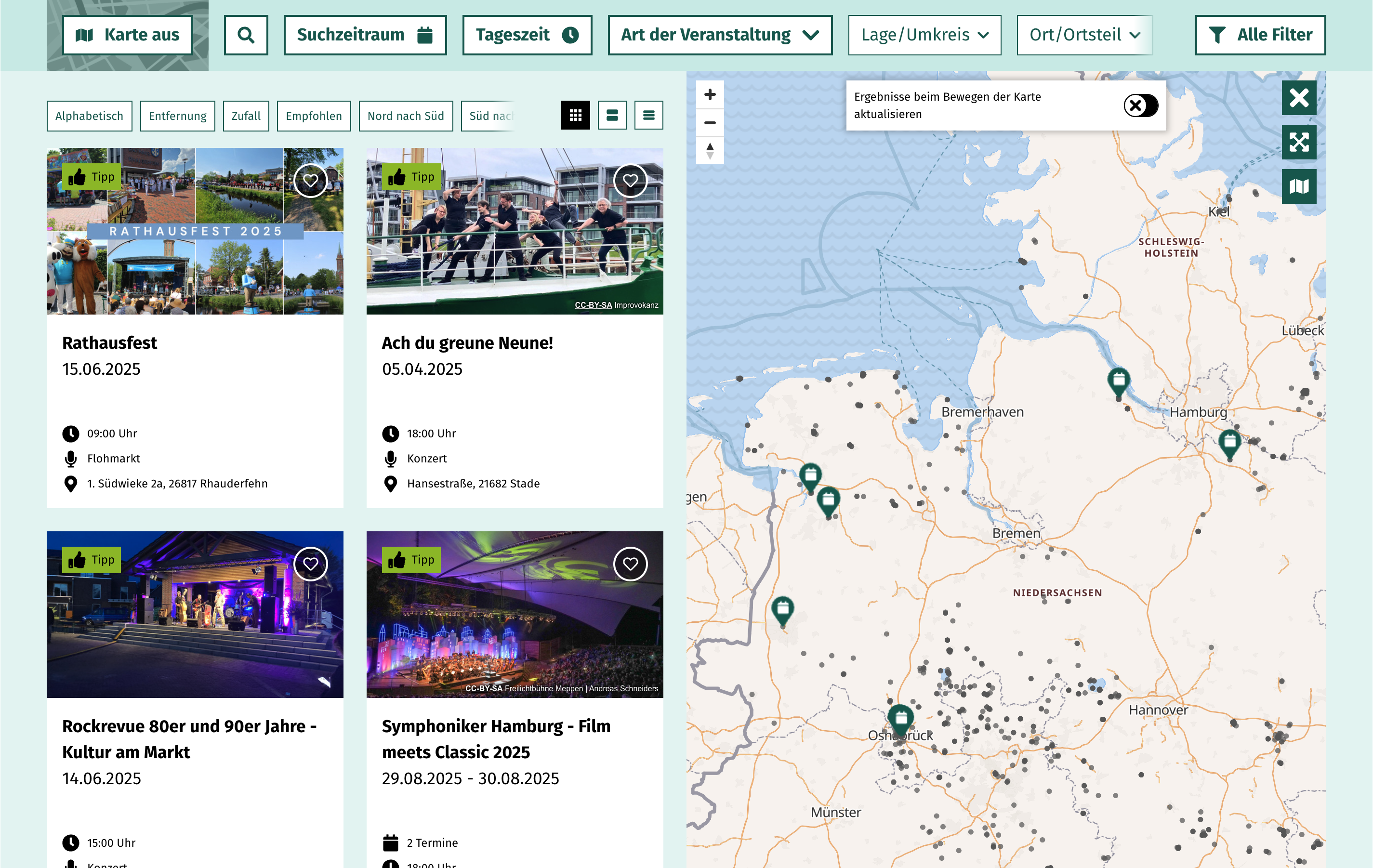1373x868 pixels.
Task: Sort results by Zufall
Action: [x=246, y=116]
